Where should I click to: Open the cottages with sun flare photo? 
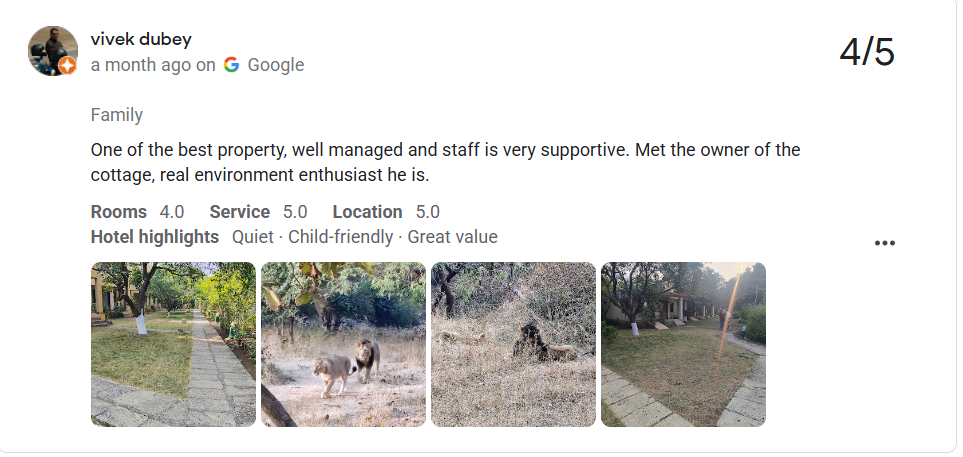(684, 345)
